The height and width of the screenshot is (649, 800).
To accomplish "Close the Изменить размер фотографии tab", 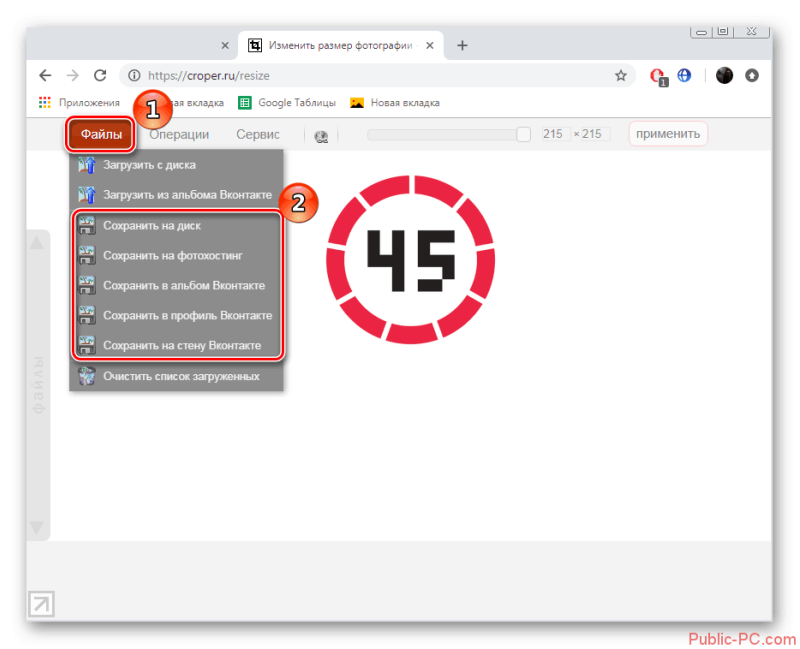I will 430,45.
